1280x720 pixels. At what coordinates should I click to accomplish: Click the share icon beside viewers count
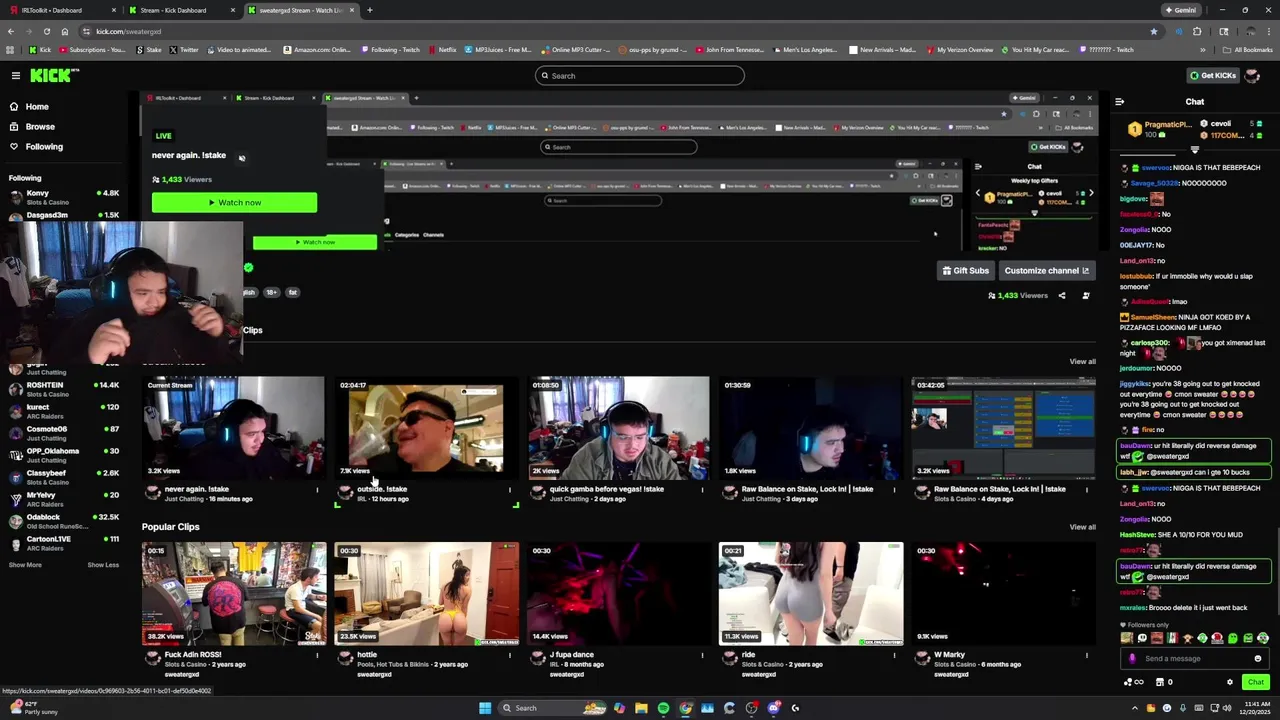pos(1062,296)
